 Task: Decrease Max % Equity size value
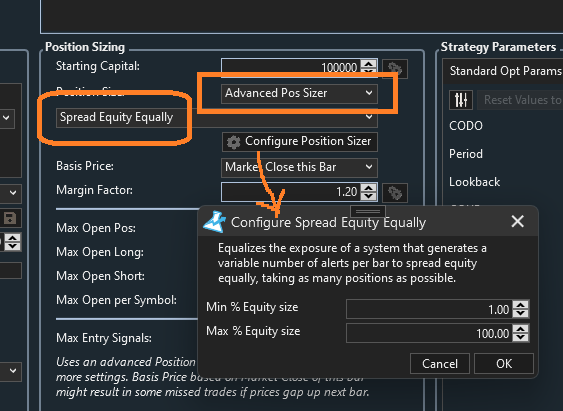coord(521,337)
